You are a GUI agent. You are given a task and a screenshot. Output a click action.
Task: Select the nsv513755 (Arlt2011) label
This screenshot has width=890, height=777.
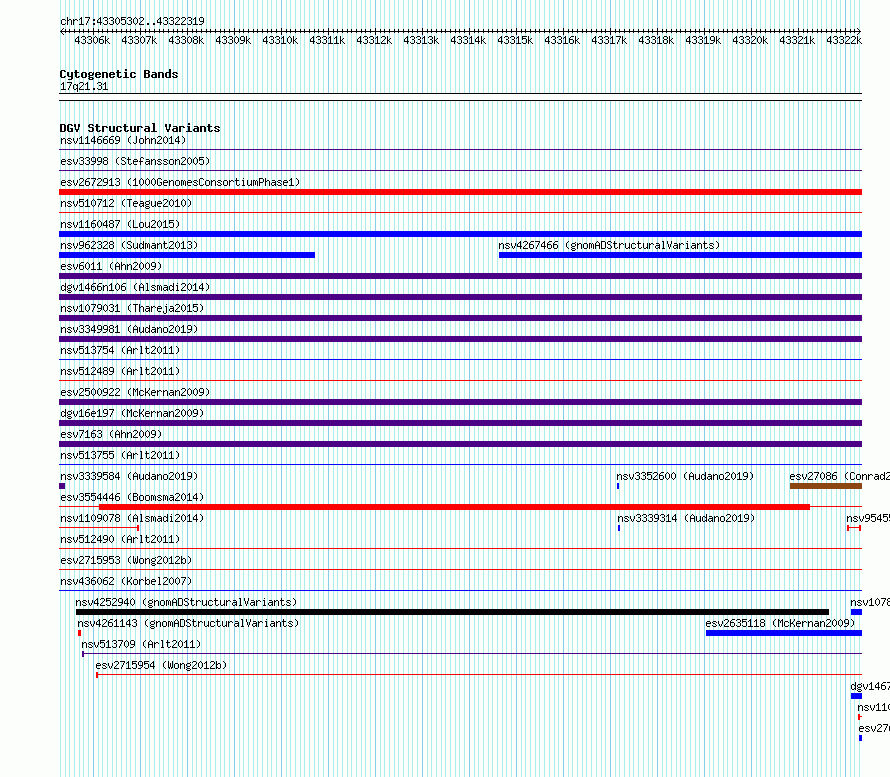tap(120, 455)
